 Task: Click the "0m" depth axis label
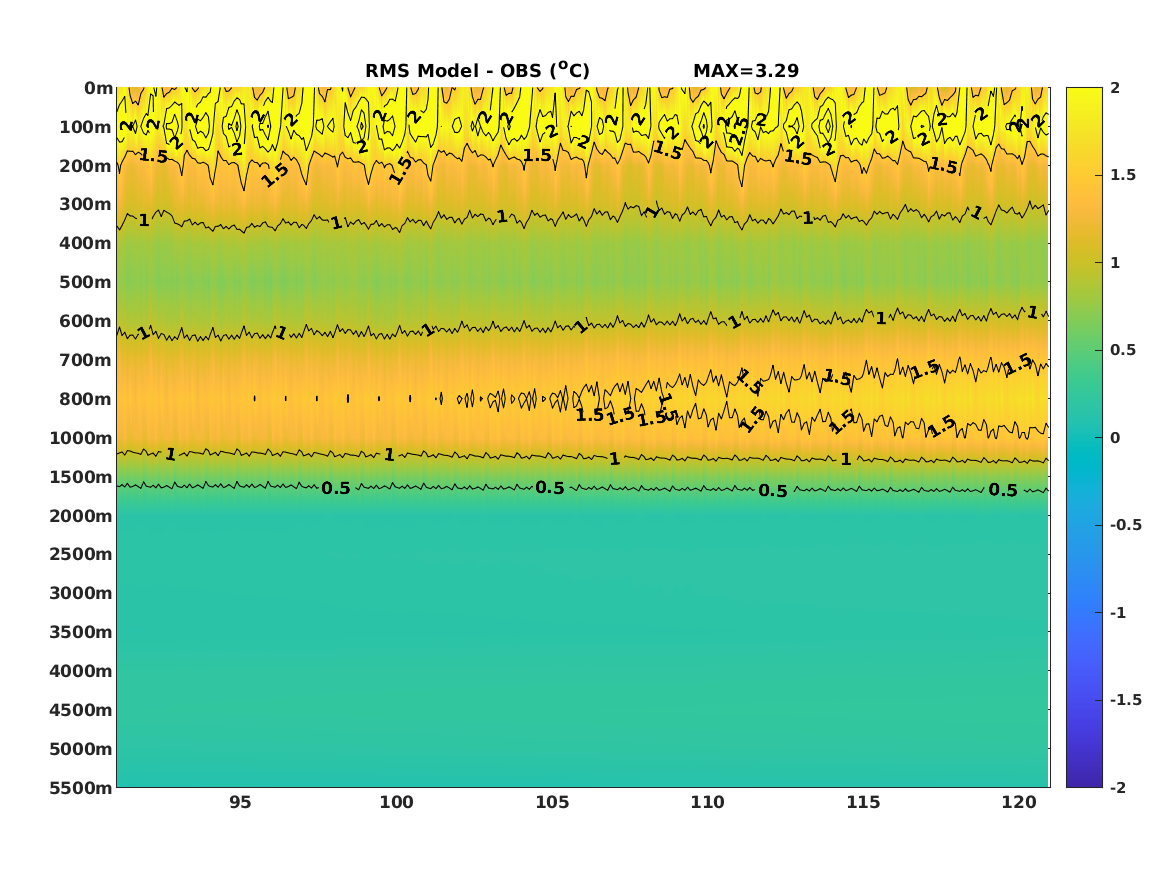pyautogui.click(x=98, y=89)
